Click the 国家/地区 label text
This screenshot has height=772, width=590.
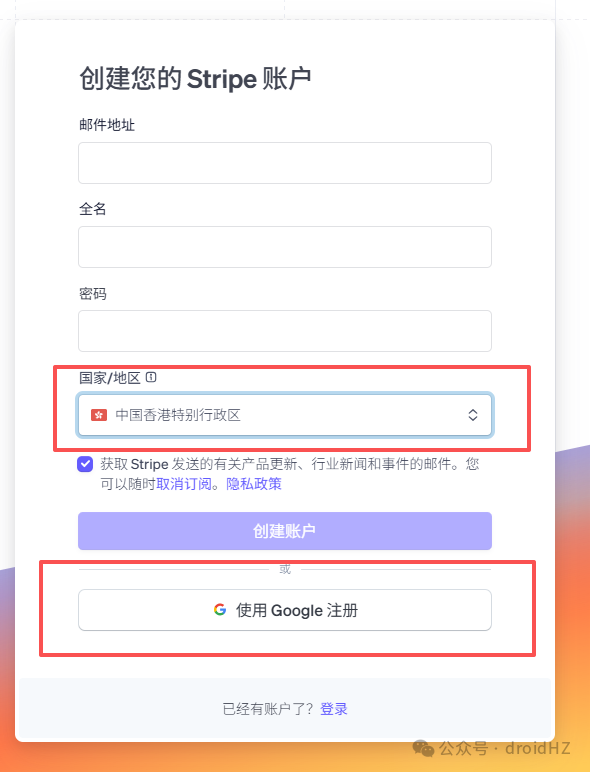coord(110,378)
